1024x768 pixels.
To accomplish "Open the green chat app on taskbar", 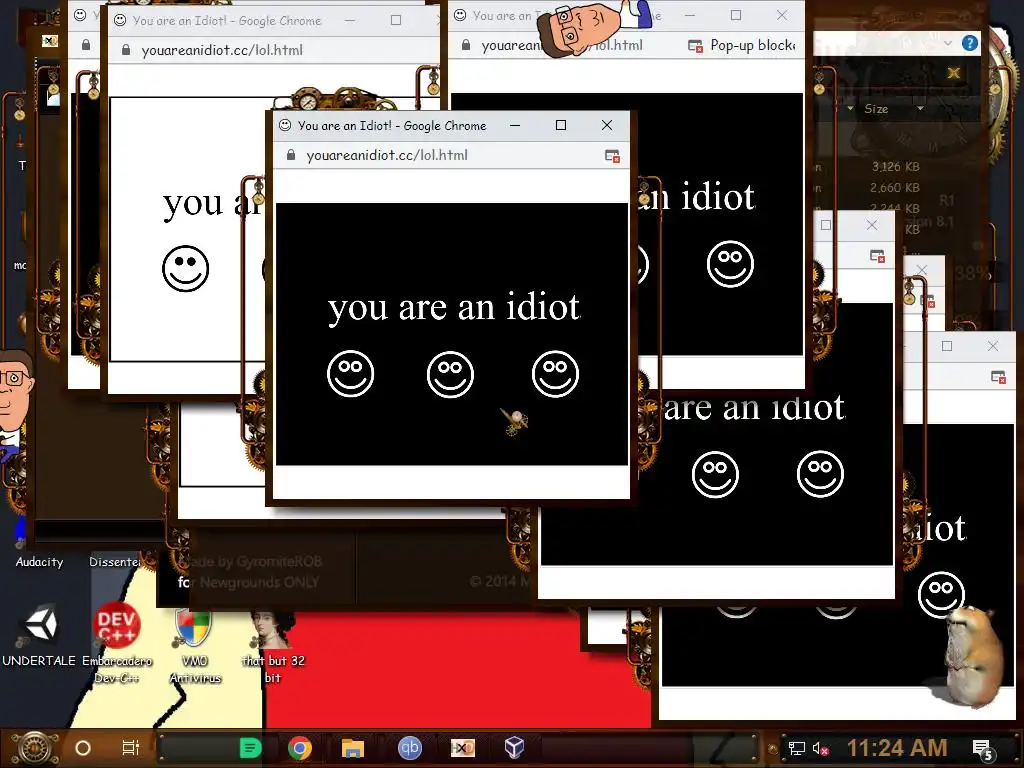I will point(250,748).
